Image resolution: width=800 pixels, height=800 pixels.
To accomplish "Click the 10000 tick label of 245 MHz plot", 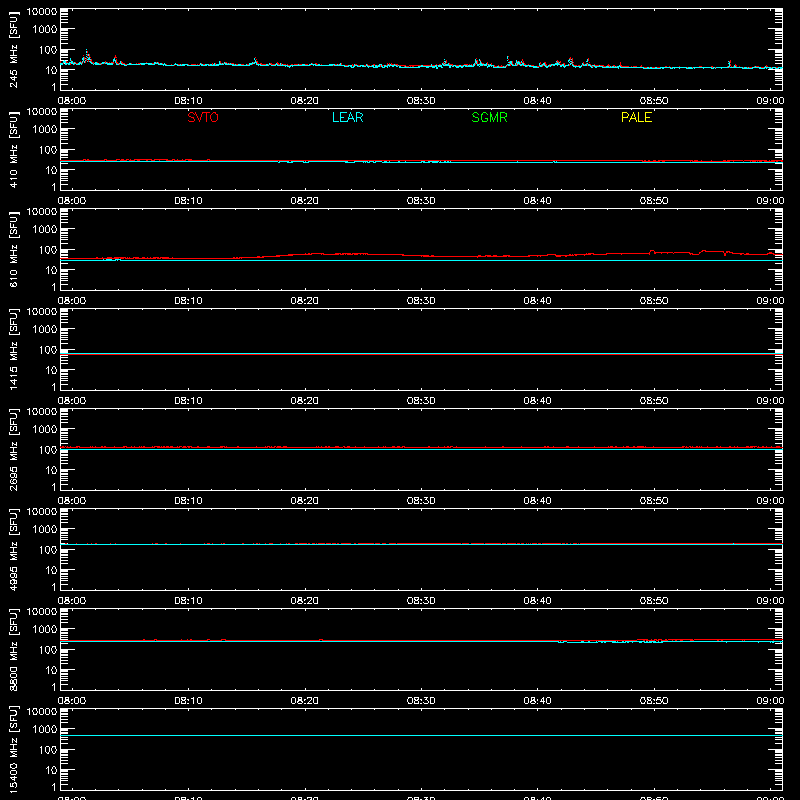I will tap(42, 12).
